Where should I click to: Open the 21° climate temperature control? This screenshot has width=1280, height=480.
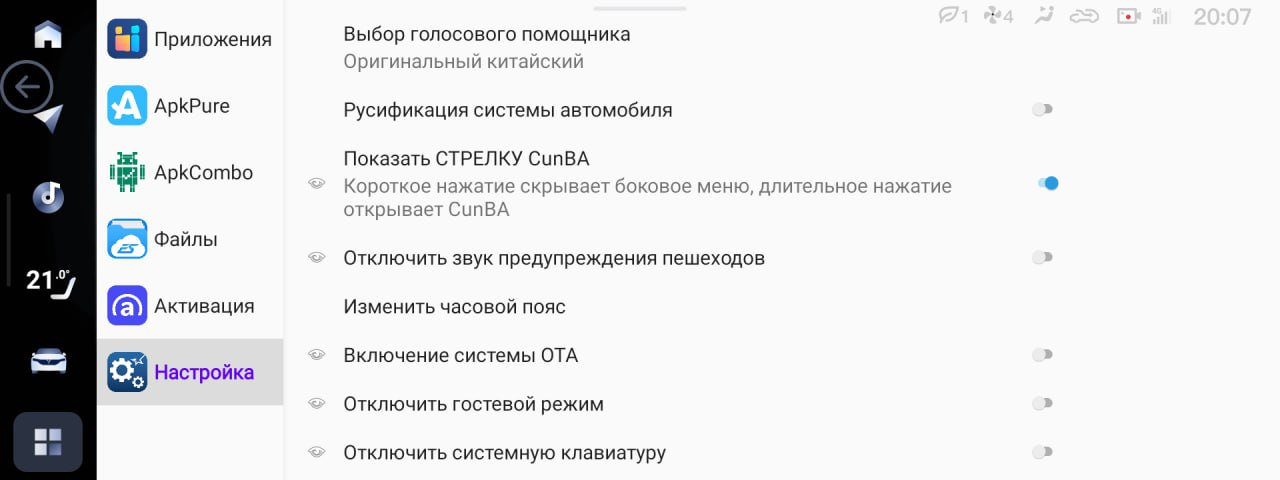pyautogui.click(x=49, y=281)
